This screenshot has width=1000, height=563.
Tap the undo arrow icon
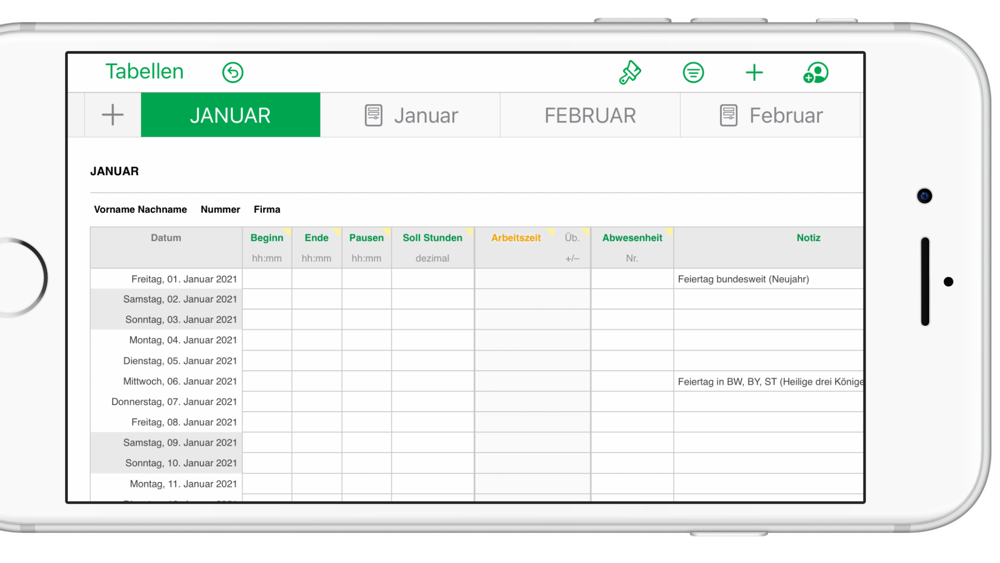(233, 72)
